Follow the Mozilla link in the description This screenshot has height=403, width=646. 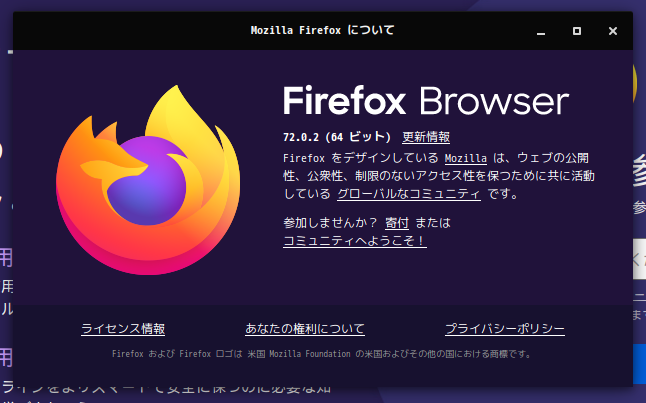[466, 158]
